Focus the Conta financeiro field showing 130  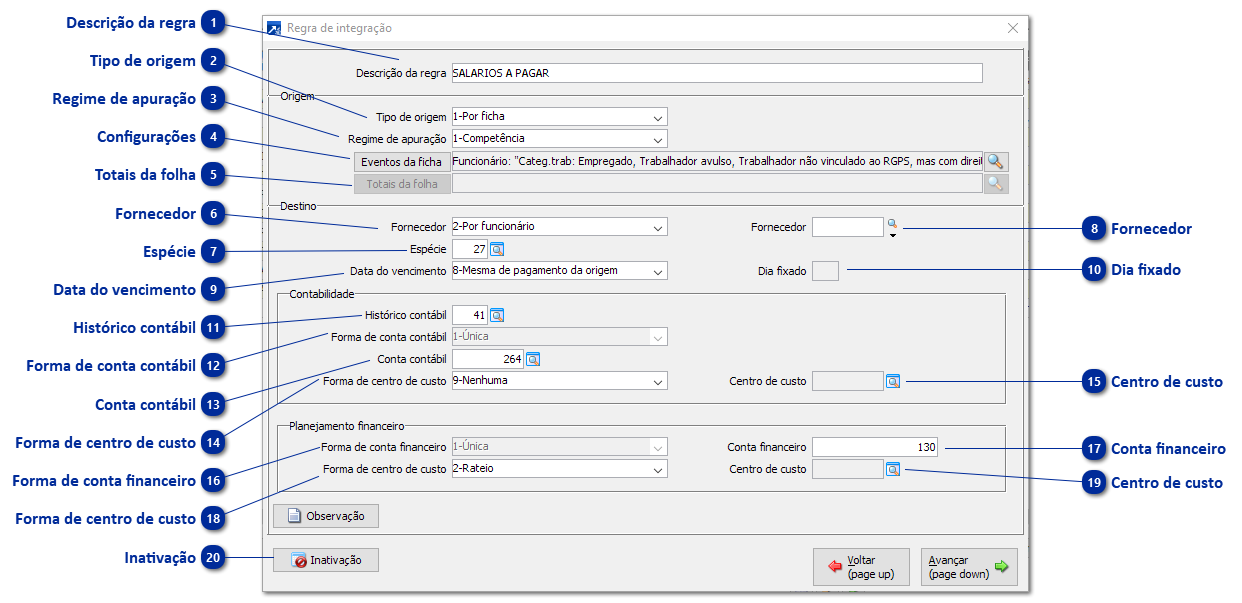[x=875, y=447]
